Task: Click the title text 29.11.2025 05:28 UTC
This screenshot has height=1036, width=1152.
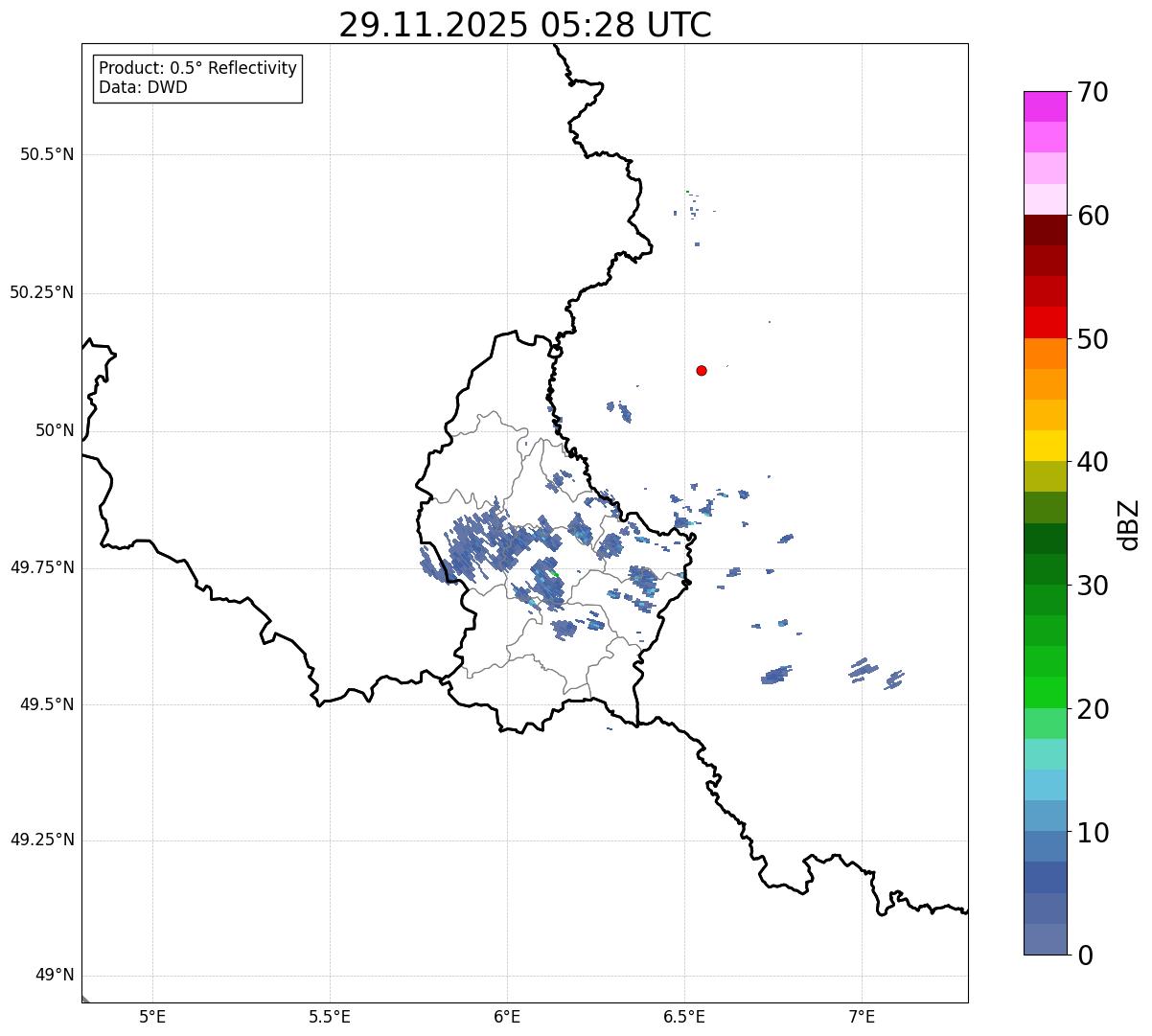Action: (525, 24)
